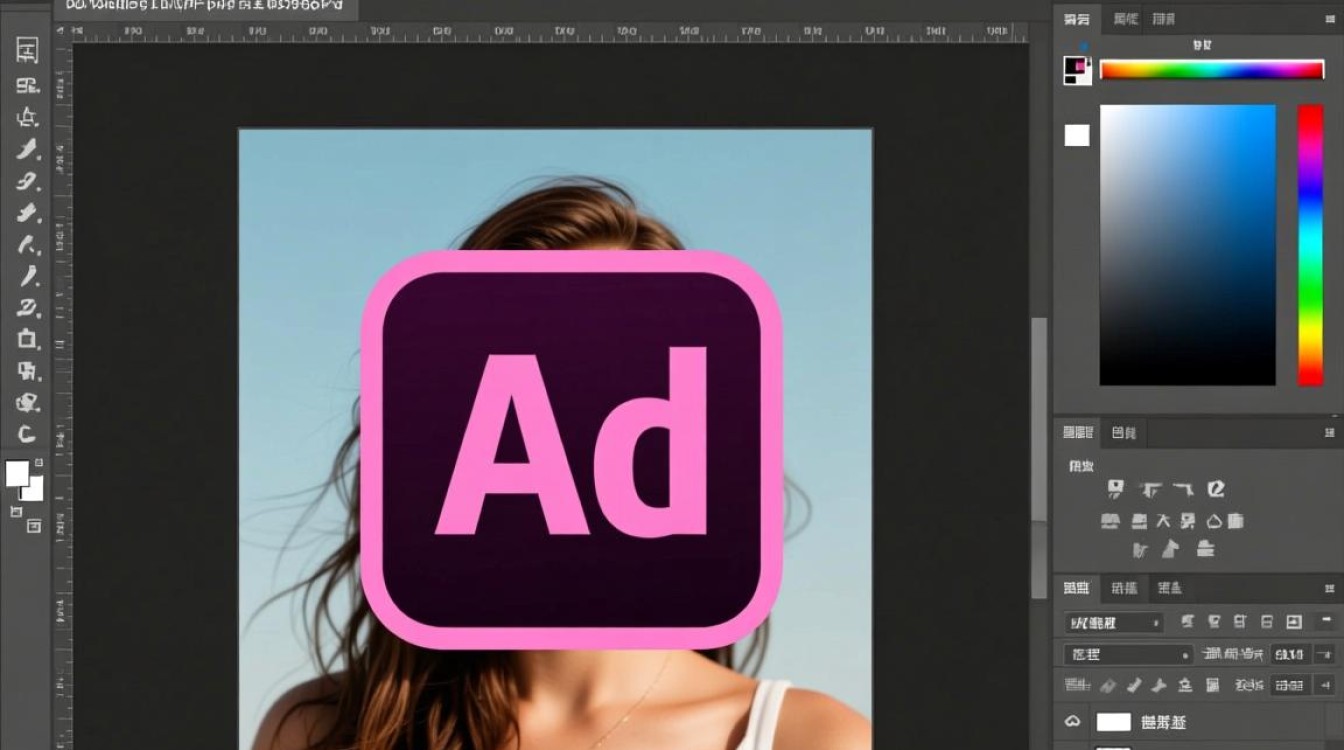
Task: Activate the first tab of the layers panel
Action: (1077, 588)
